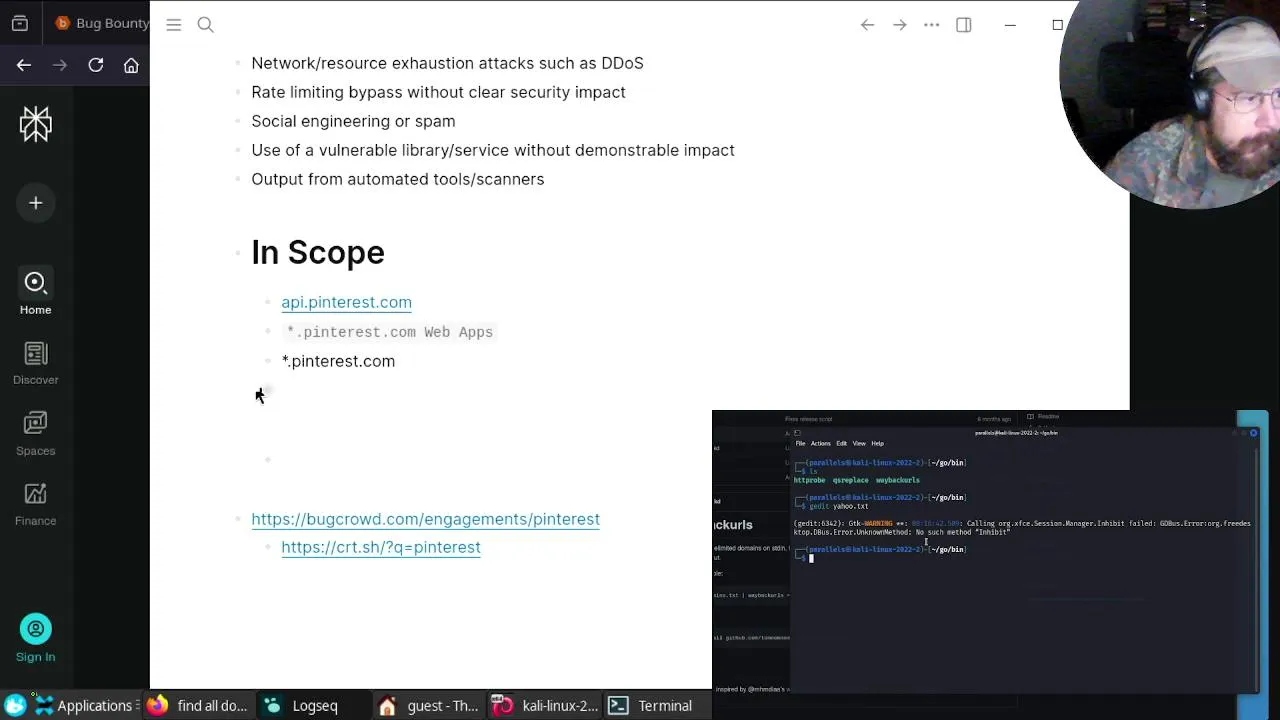
Task: Reload the page in the browser
Action: click(96, 65)
